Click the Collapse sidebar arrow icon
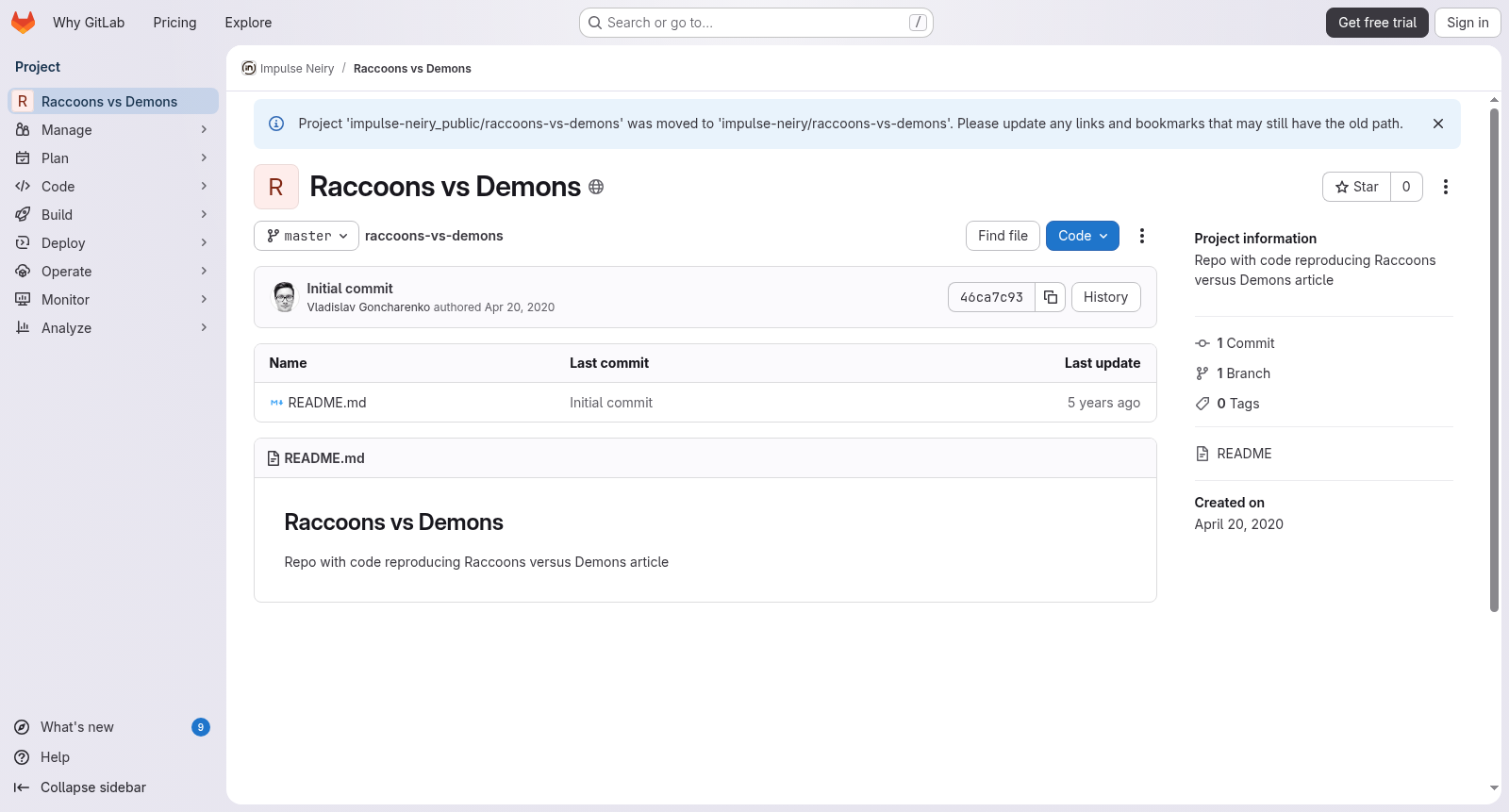Viewport: 1509px width, 812px height. pos(22,787)
